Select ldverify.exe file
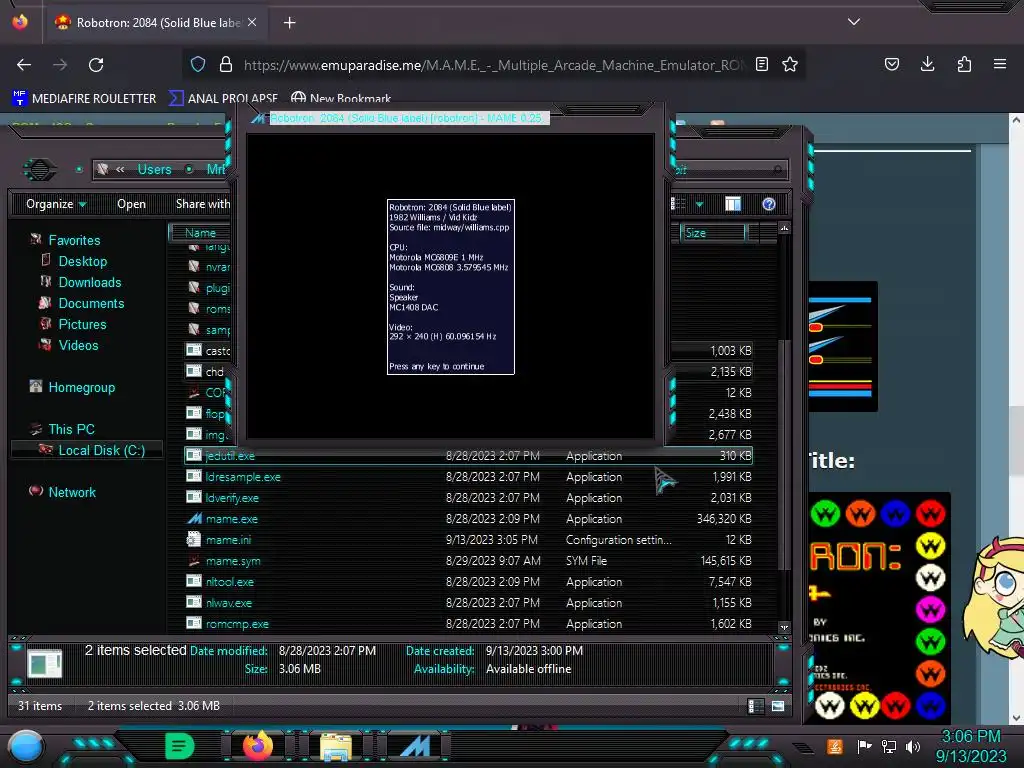 point(232,498)
